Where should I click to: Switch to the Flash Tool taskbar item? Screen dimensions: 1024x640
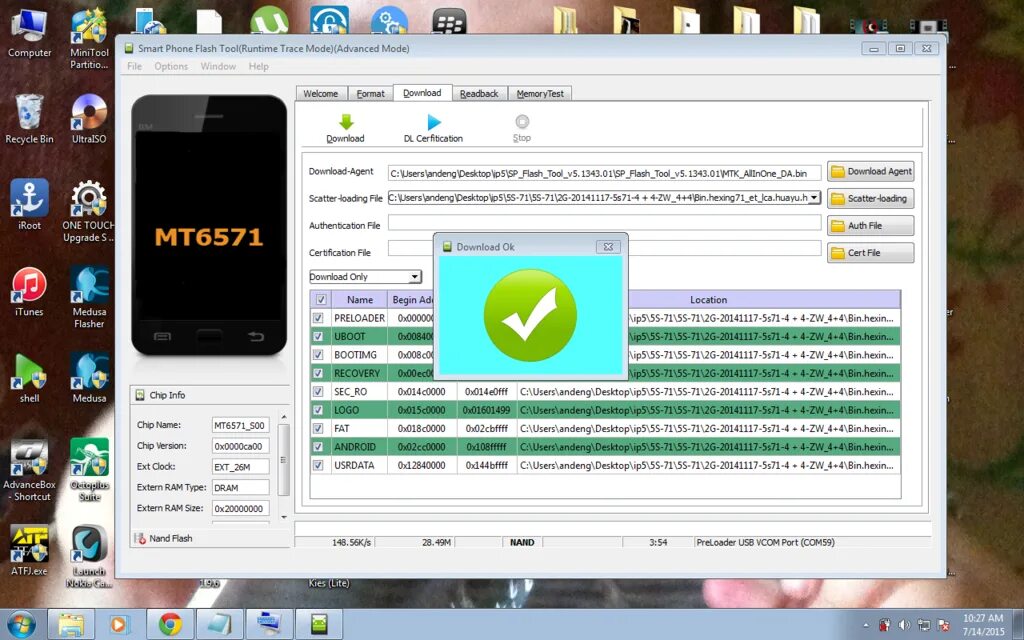coord(319,624)
